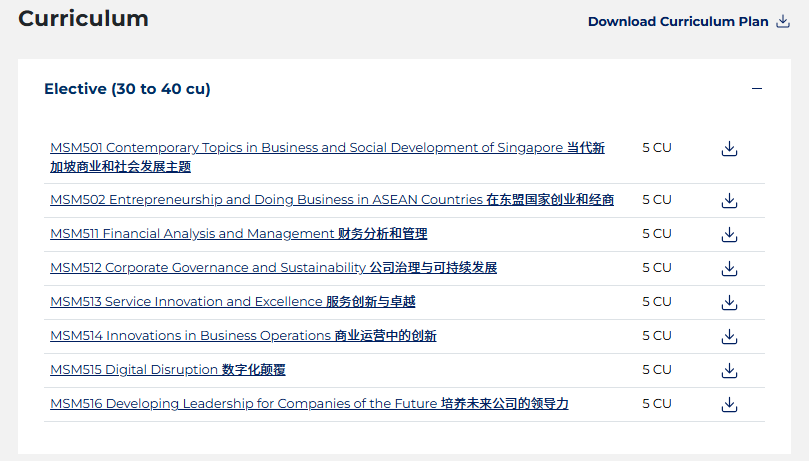Click the Elective (30 to 40 cu) header
This screenshot has height=461, width=809.
[x=127, y=89]
